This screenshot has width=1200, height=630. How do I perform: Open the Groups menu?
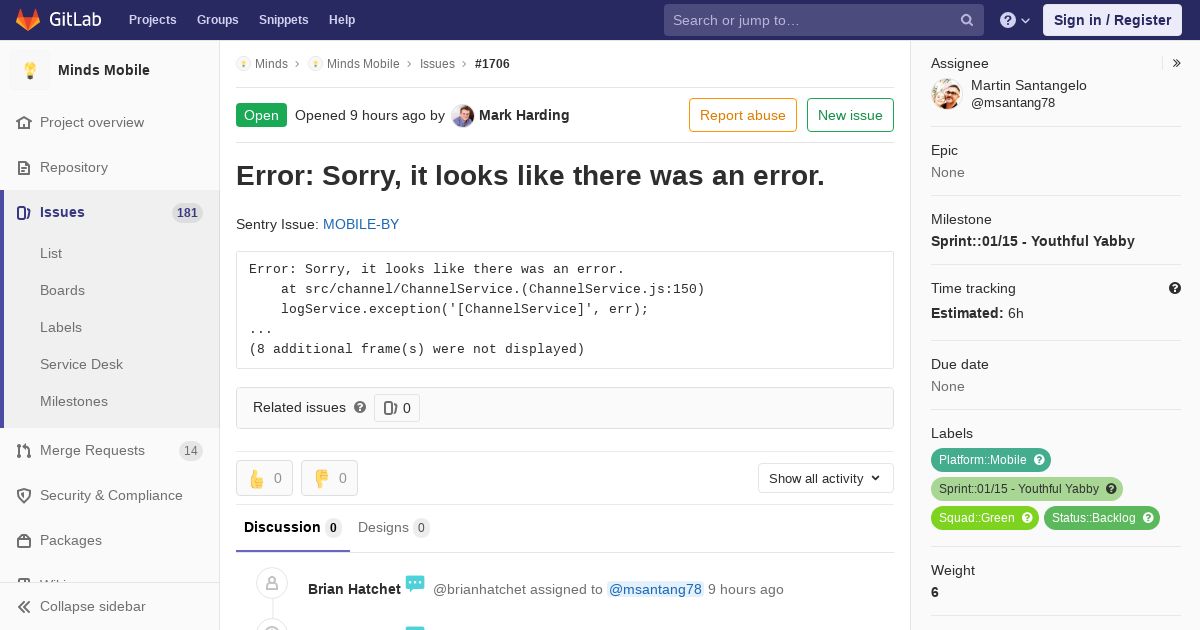point(218,20)
